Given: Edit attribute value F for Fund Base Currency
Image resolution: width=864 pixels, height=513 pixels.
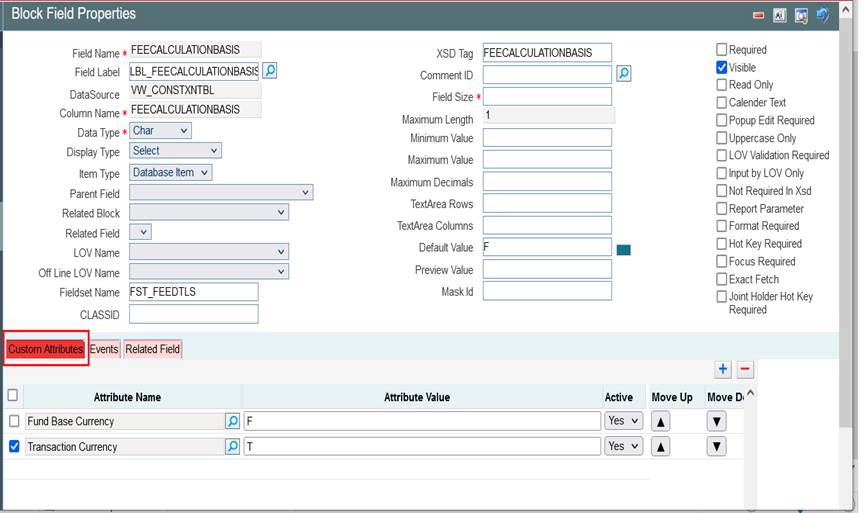Looking at the screenshot, I should click(x=423, y=422).
